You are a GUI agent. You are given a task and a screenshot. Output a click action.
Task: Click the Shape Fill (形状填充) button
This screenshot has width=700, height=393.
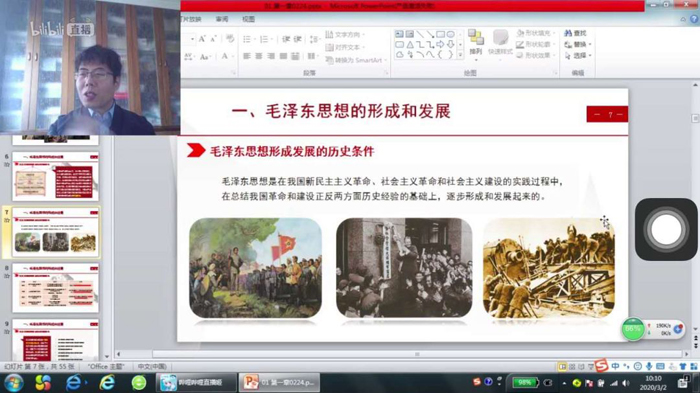(534, 33)
